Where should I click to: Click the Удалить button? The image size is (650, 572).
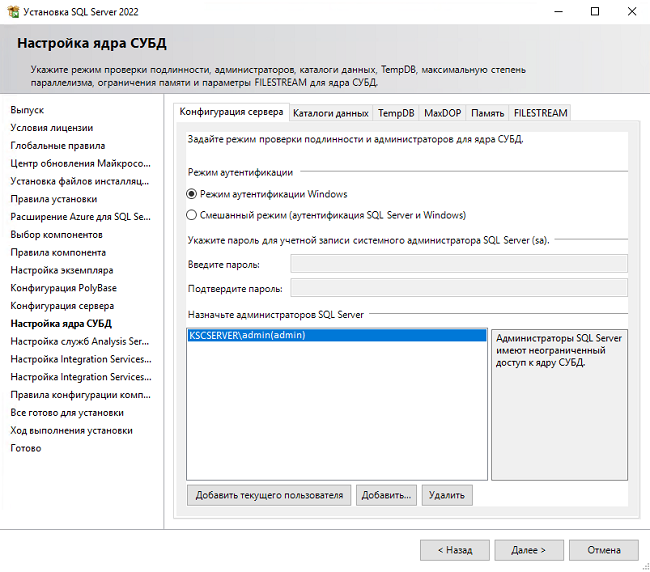447,495
